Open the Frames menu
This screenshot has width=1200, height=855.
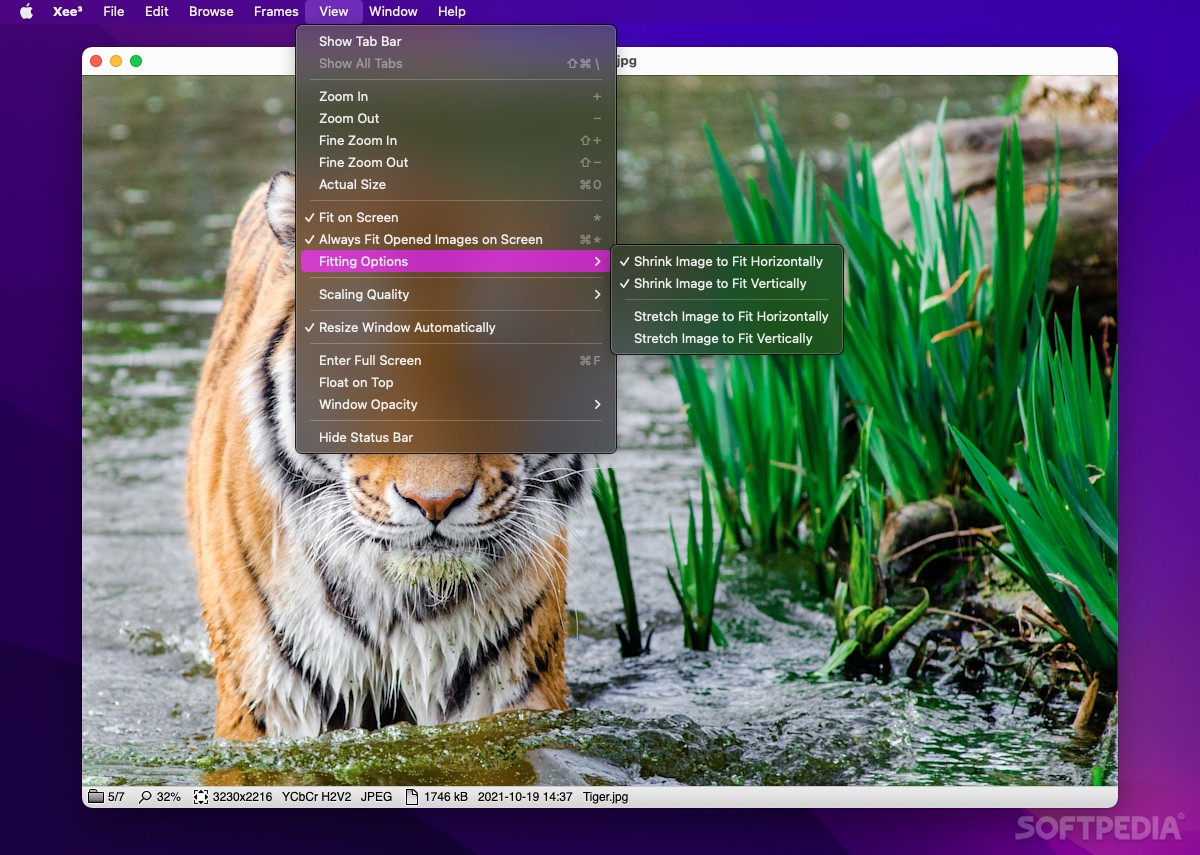[x=275, y=11]
